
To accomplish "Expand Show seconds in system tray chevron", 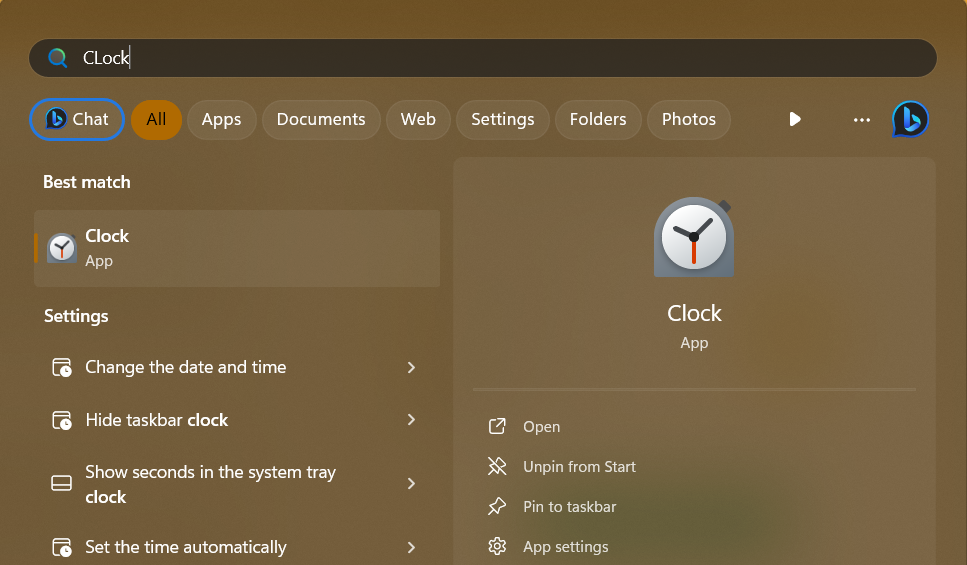I will pos(411,484).
